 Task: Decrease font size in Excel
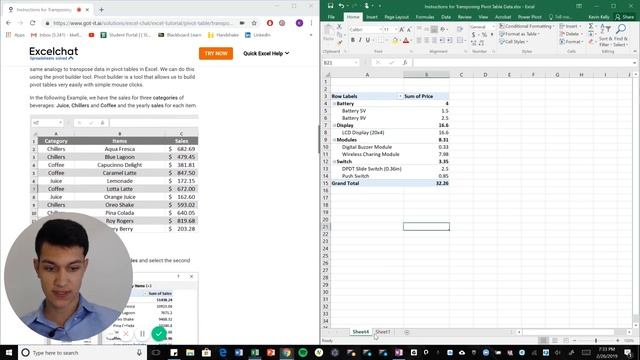click(409, 29)
